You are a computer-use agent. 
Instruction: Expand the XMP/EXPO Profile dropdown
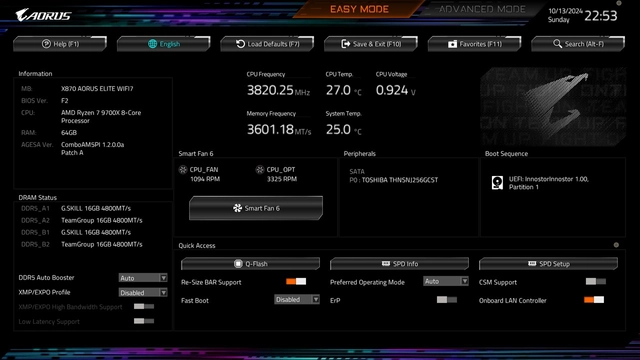pos(143,292)
